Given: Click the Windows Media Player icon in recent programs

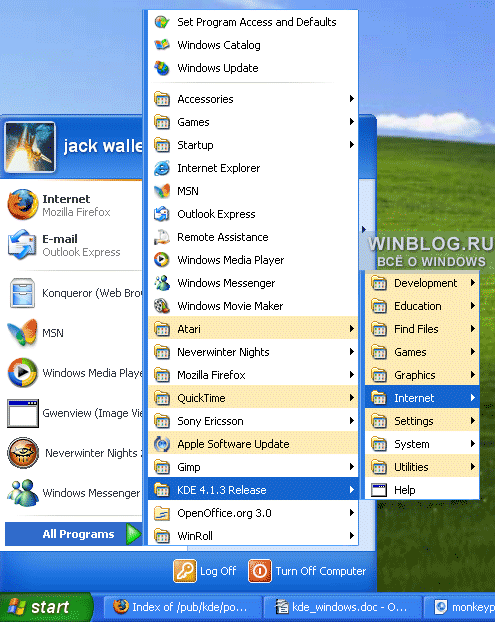Looking at the screenshot, I should click(23, 373).
